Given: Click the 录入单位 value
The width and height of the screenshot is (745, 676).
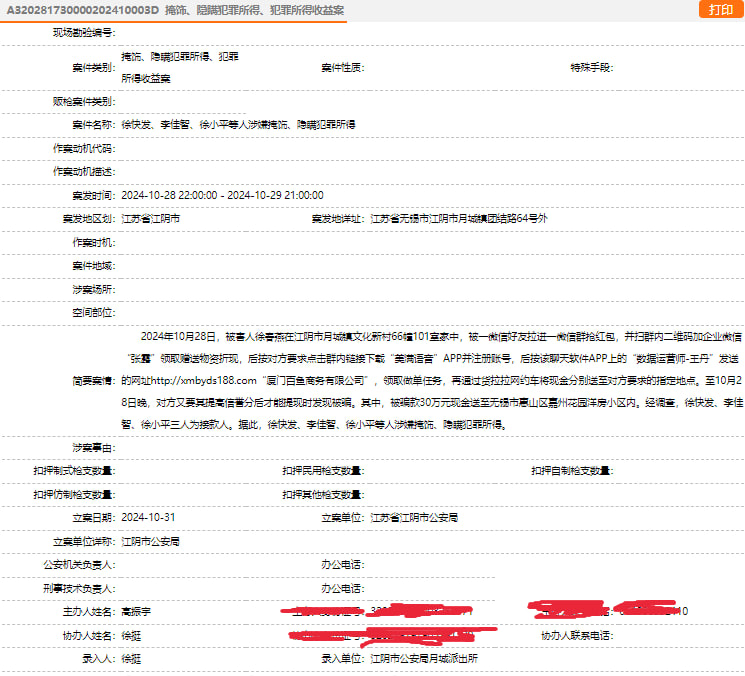Looking at the screenshot, I should pyautogui.click(x=425, y=659).
